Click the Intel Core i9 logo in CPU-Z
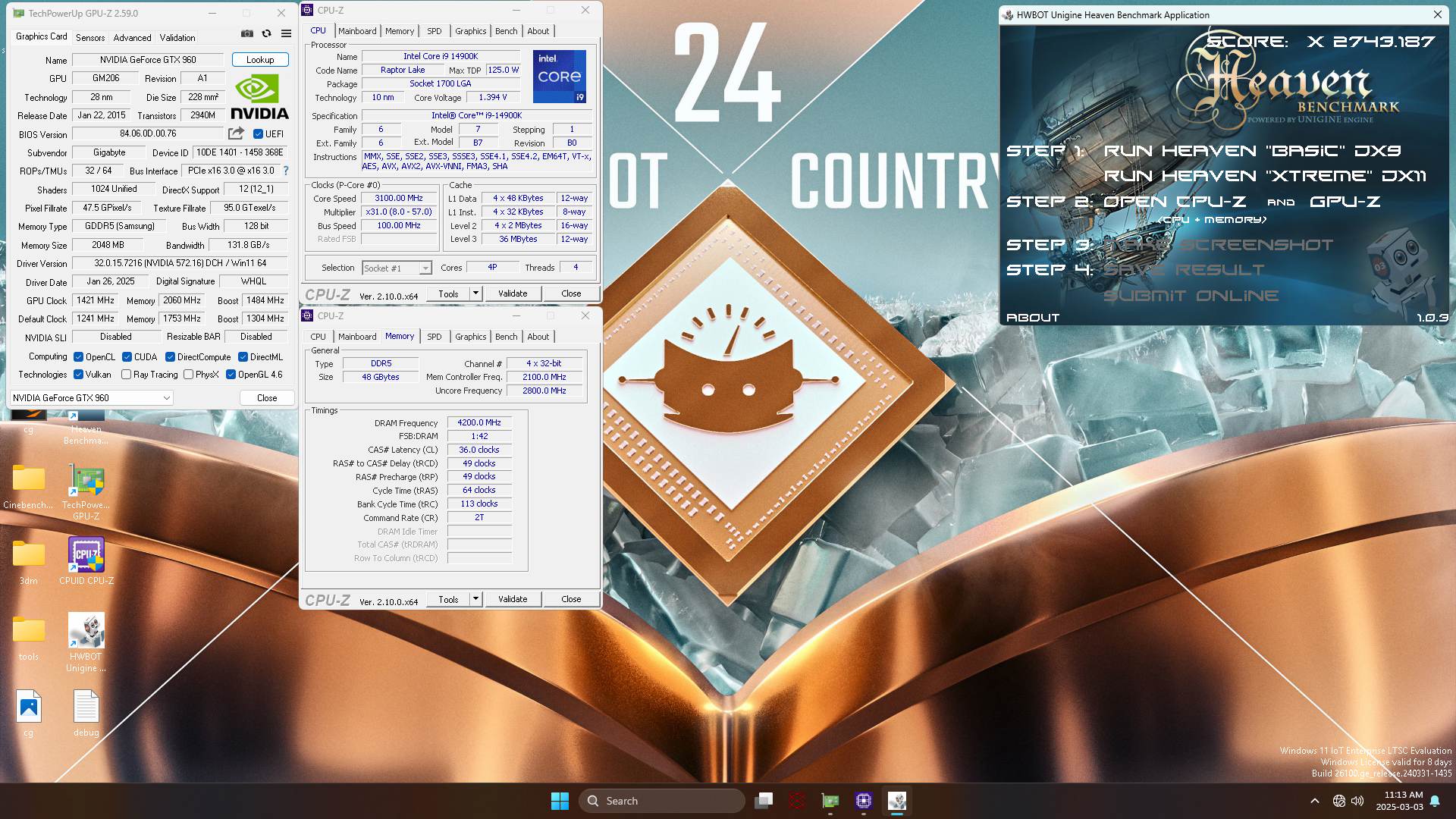Viewport: 1456px width, 819px height. [x=560, y=77]
